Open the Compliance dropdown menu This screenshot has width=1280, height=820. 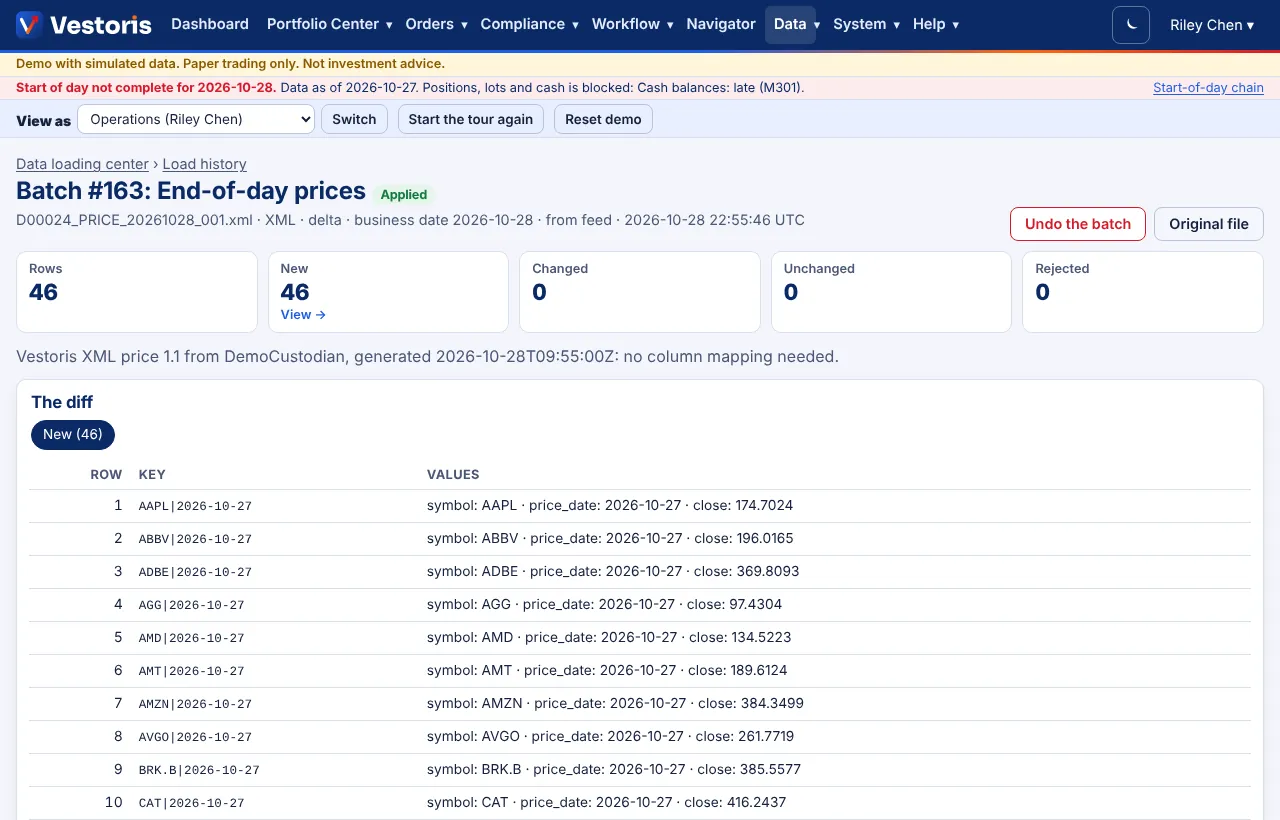[x=529, y=24]
